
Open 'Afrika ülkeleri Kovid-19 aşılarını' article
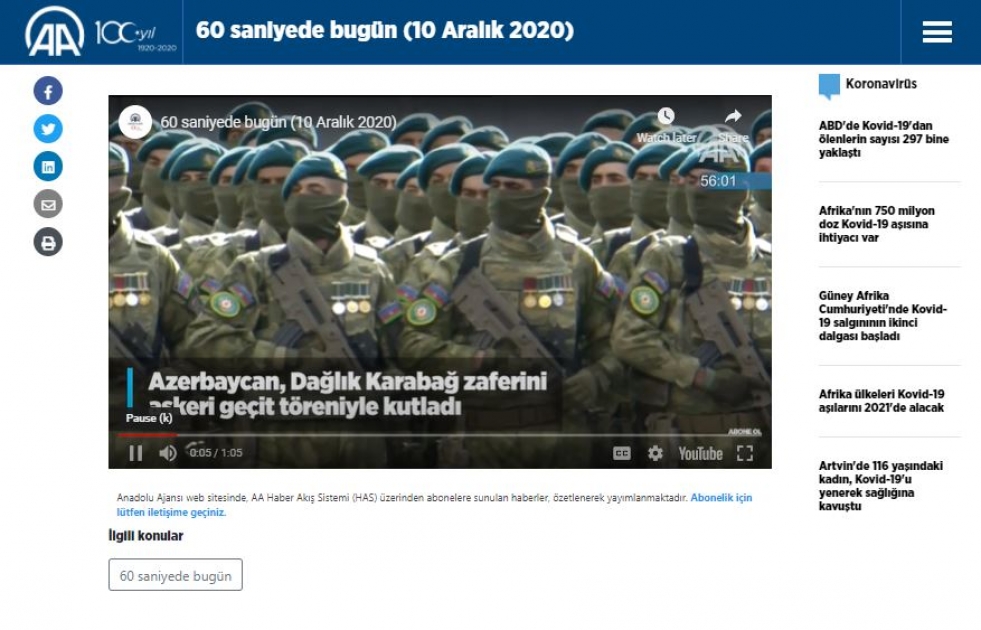[x=882, y=401]
